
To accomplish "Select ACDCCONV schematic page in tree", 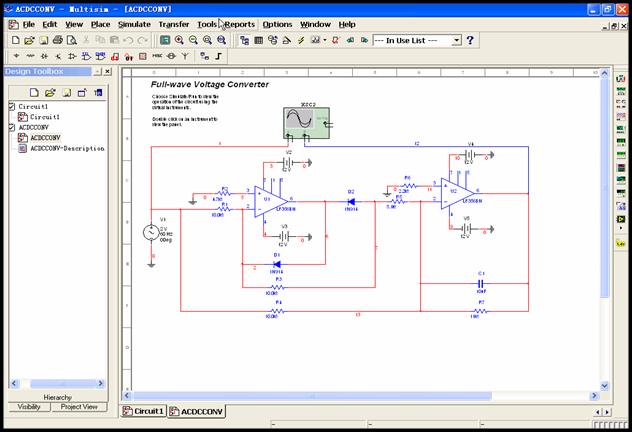I will coord(46,138).
